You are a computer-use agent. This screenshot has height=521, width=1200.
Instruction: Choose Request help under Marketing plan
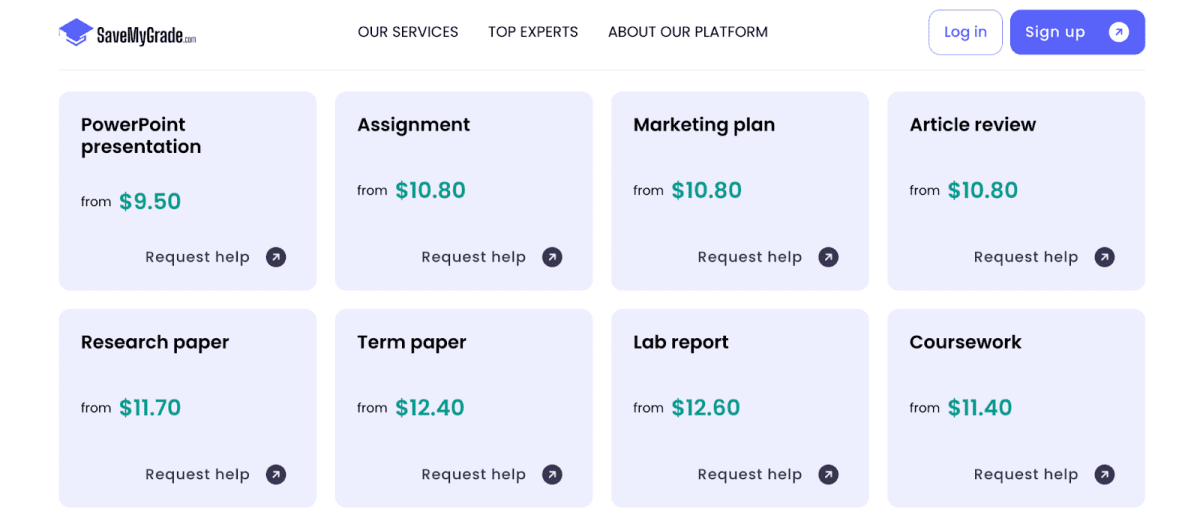(750, 257)
